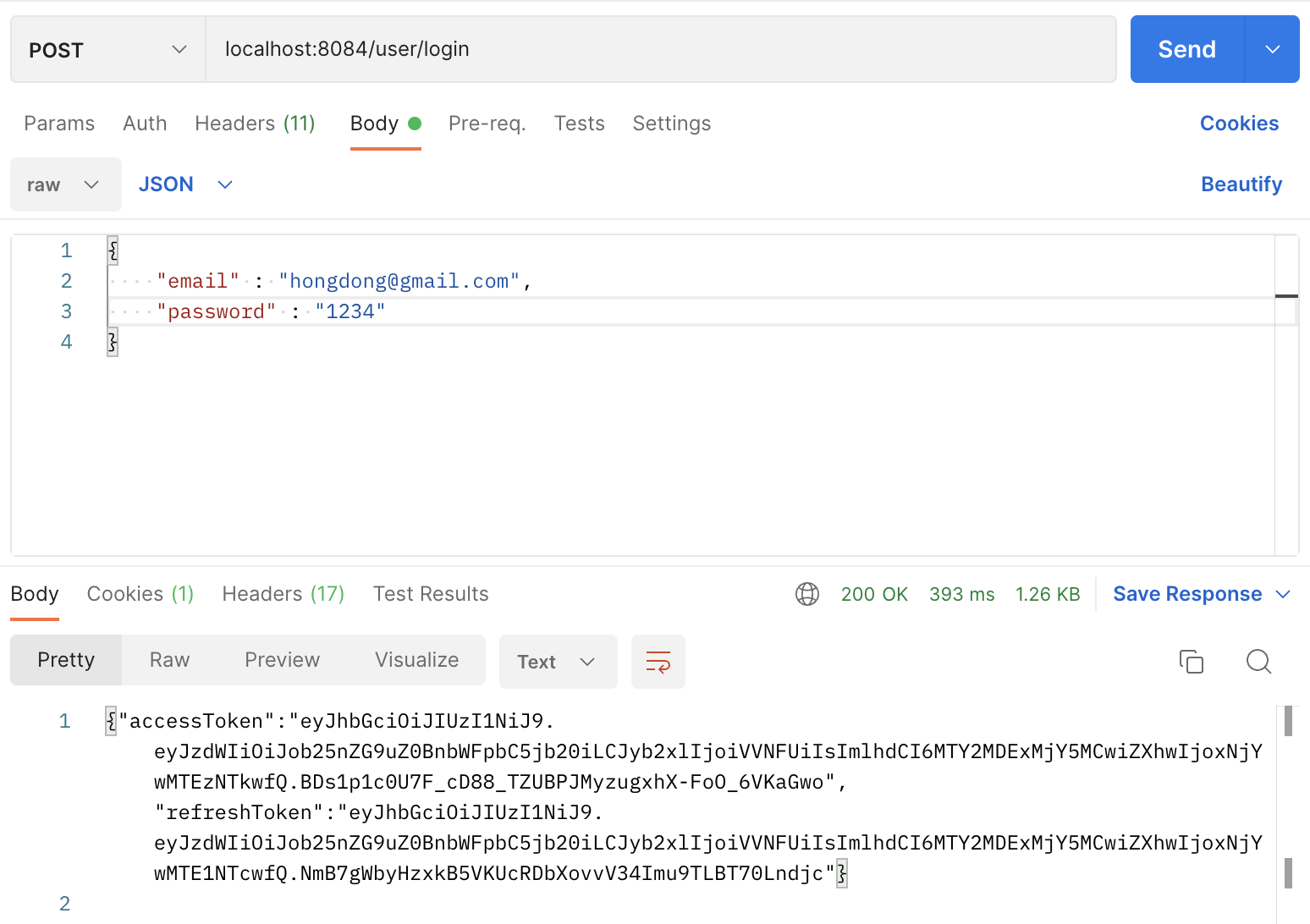Click Save Response
The image size is (1310, 924).
tap(1187, 594)
